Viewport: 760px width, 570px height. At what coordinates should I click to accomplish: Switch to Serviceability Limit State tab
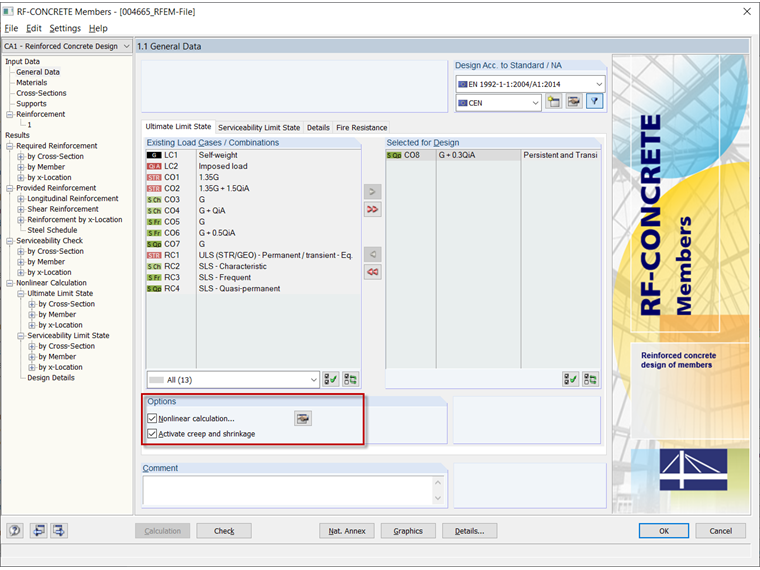259,127
